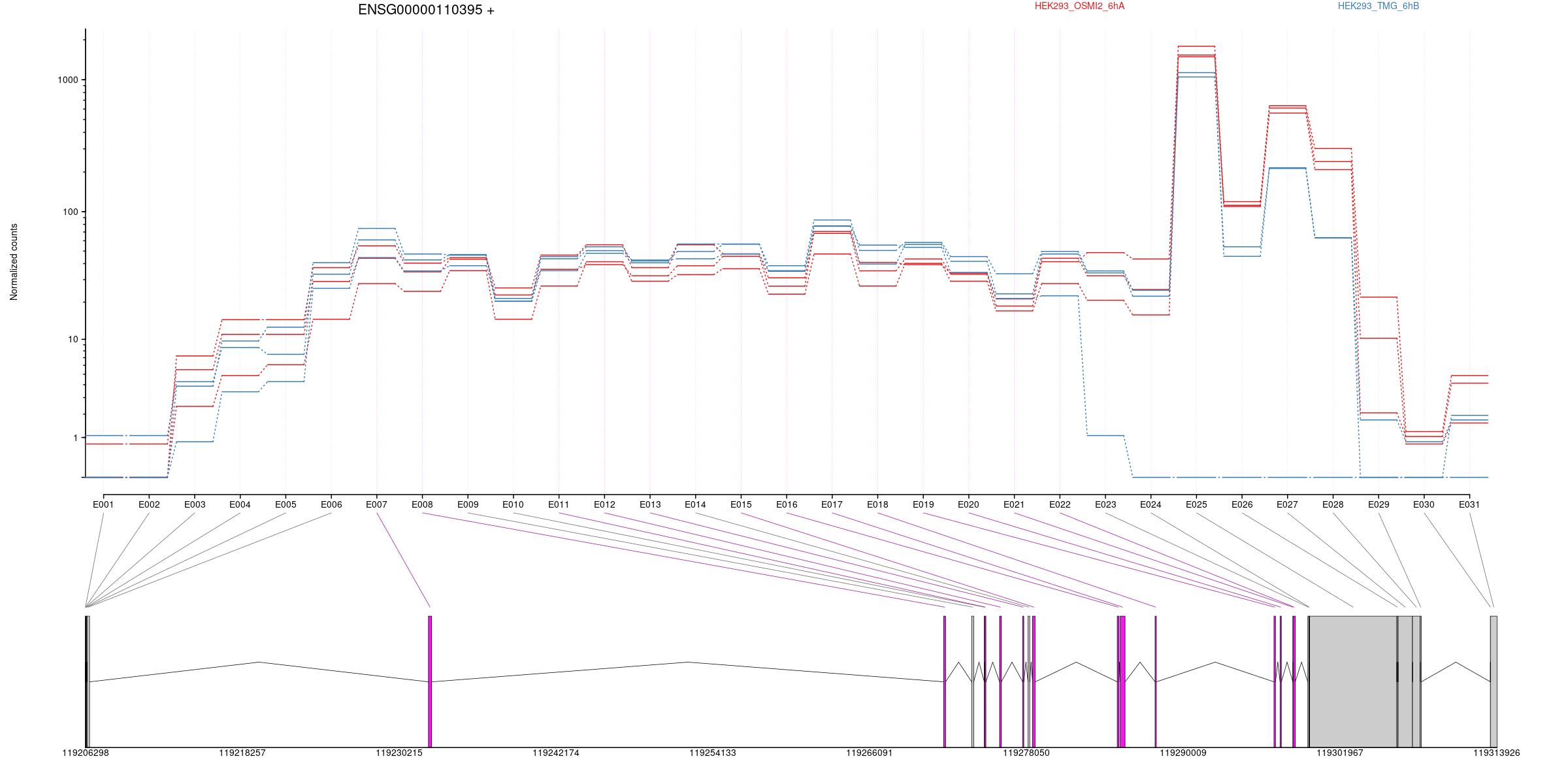Click exon label E028
1568x784 pixels.
tap(1333, 504)
